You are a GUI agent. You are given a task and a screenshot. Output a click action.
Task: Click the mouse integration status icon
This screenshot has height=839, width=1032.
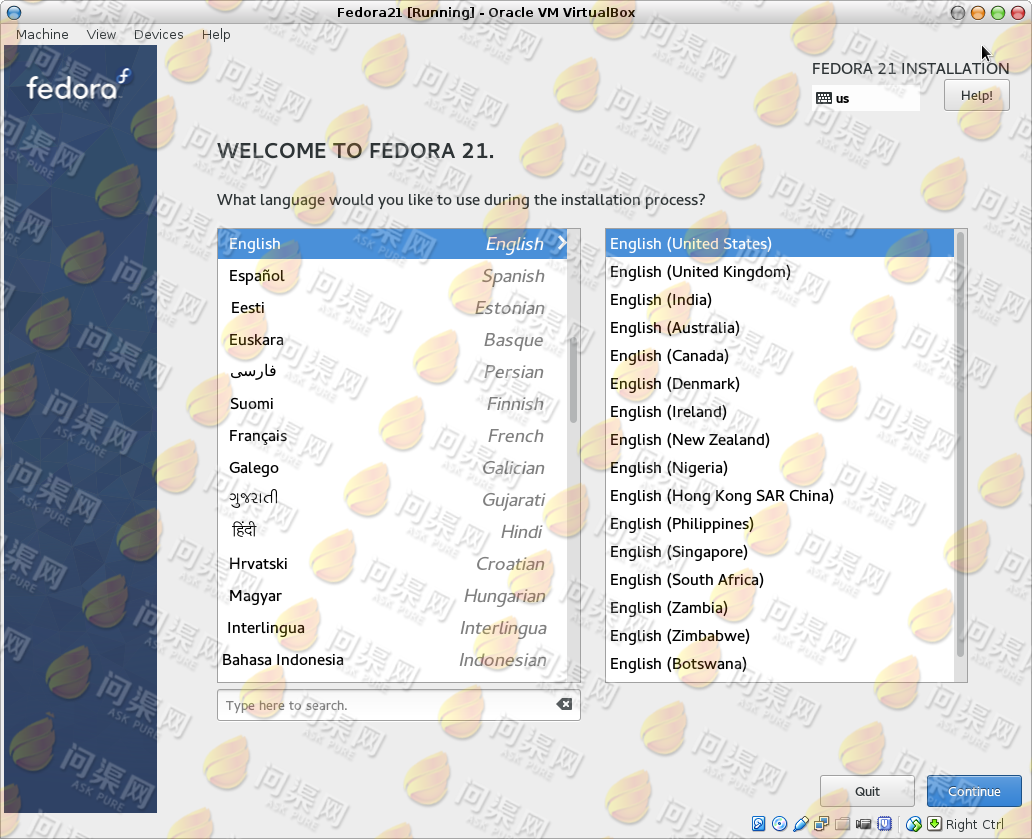[x=914, y=824]
